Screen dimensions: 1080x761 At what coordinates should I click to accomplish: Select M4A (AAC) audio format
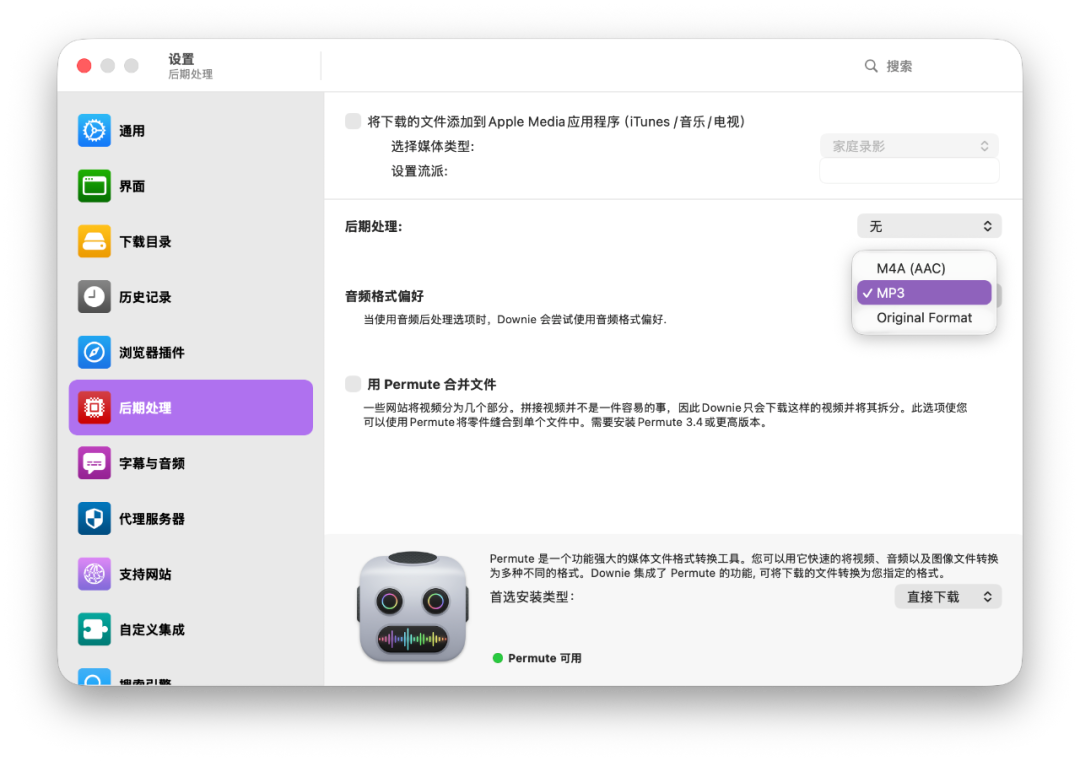coord(922,267)
